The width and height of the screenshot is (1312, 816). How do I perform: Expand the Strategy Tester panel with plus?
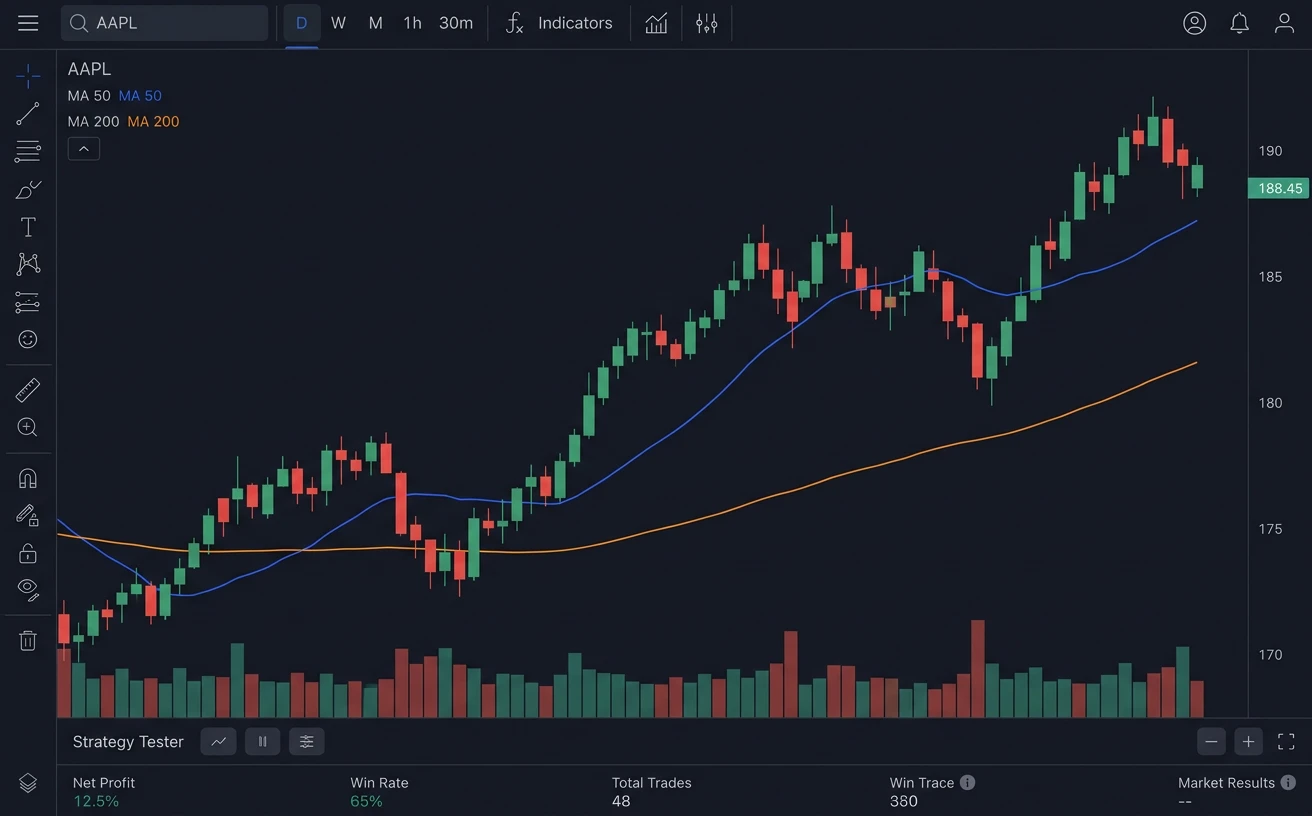(x=1248, y=742)
